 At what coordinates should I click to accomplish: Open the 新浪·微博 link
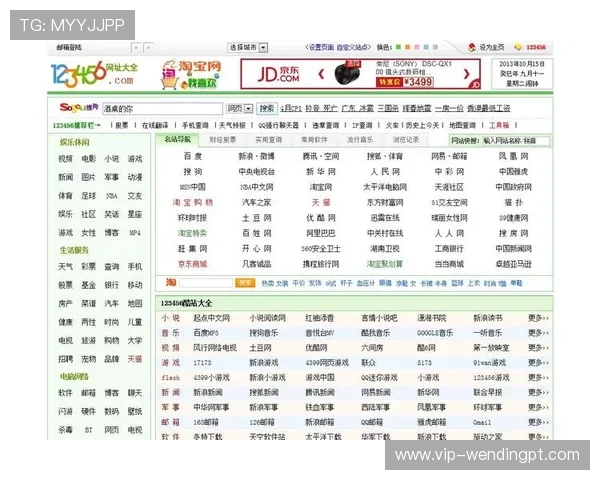click(256, 156)
